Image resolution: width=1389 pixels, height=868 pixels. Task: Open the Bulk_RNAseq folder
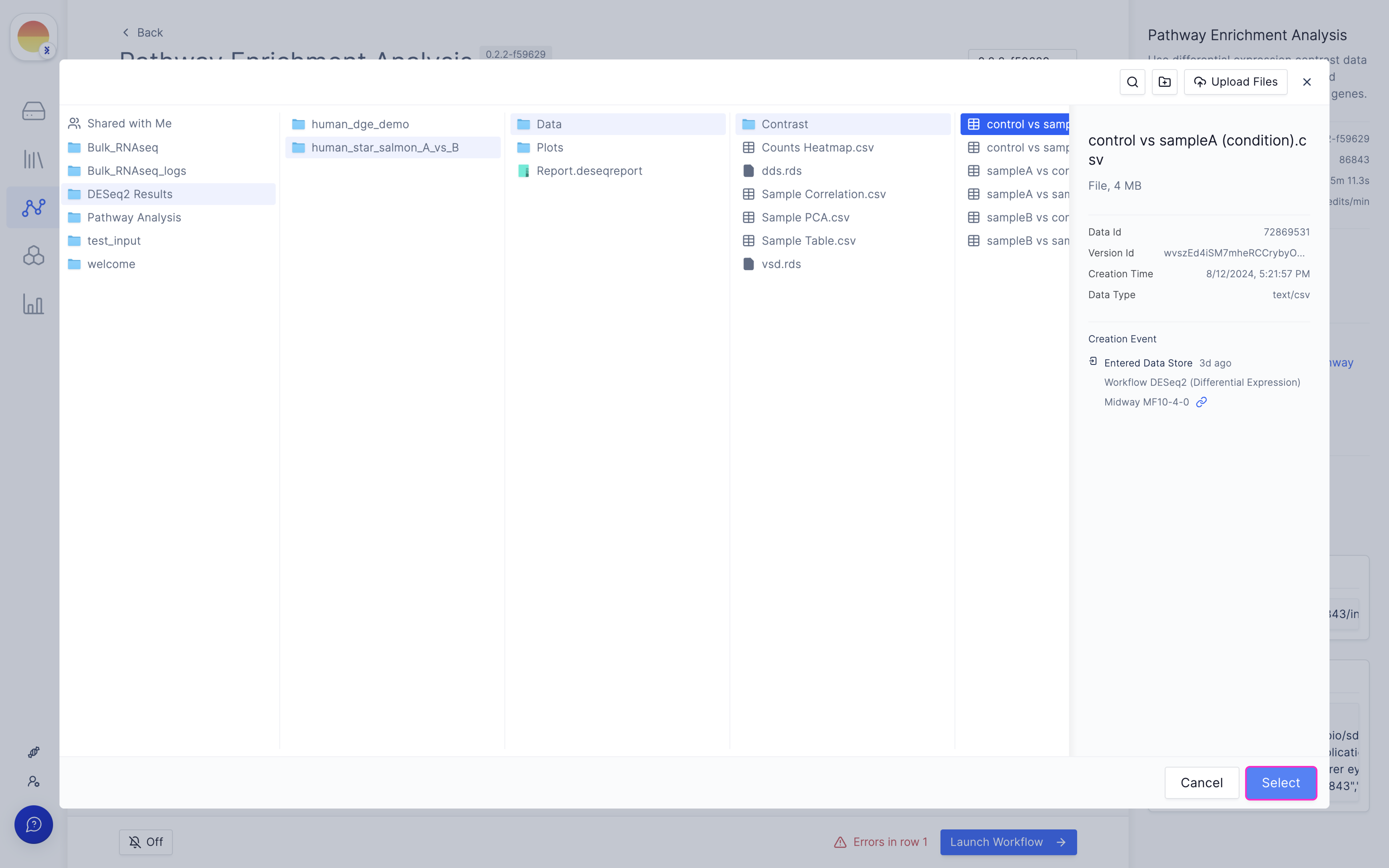tap(169, 148)
